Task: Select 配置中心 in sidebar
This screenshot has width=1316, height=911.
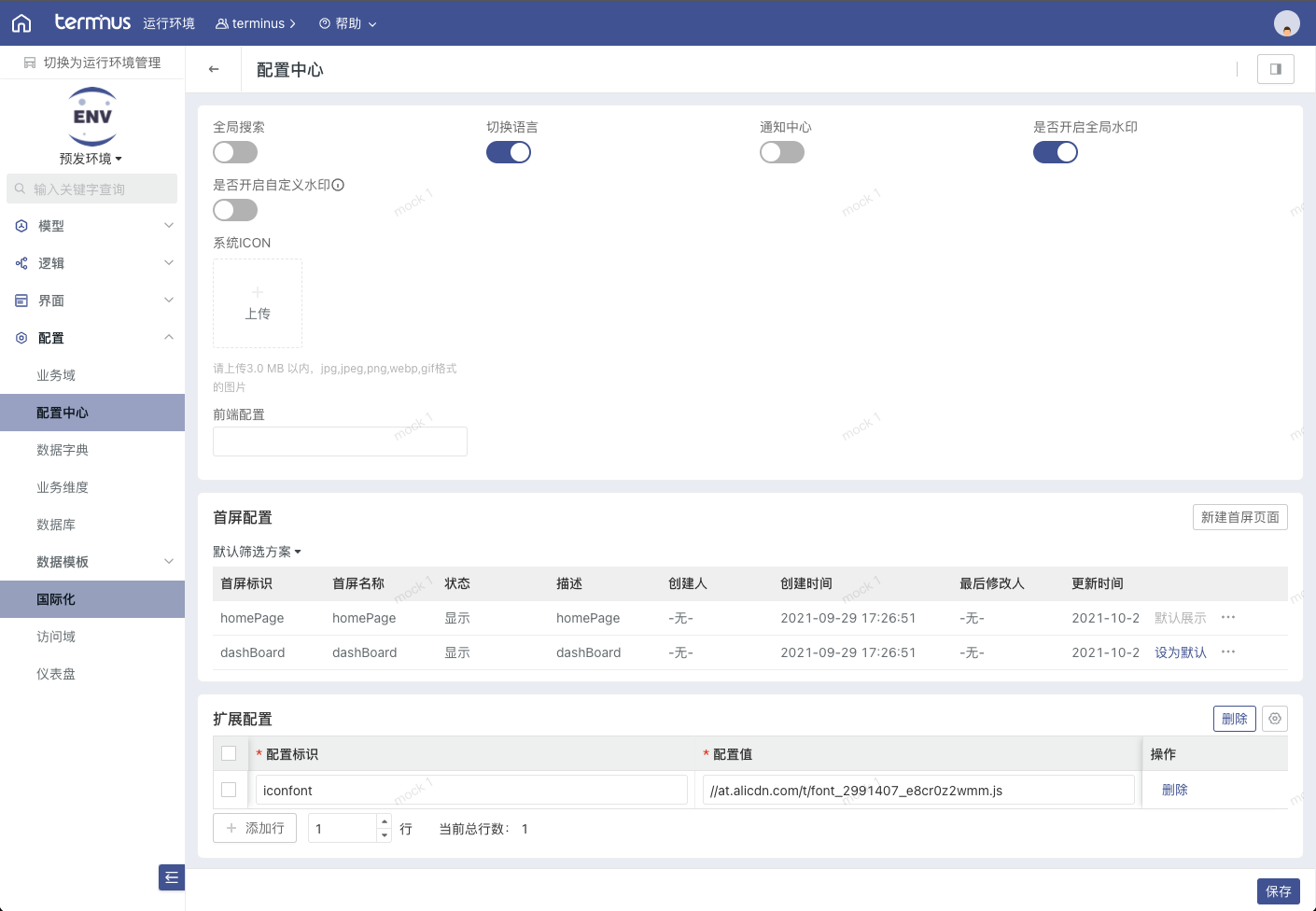Action: pos(92,413)
